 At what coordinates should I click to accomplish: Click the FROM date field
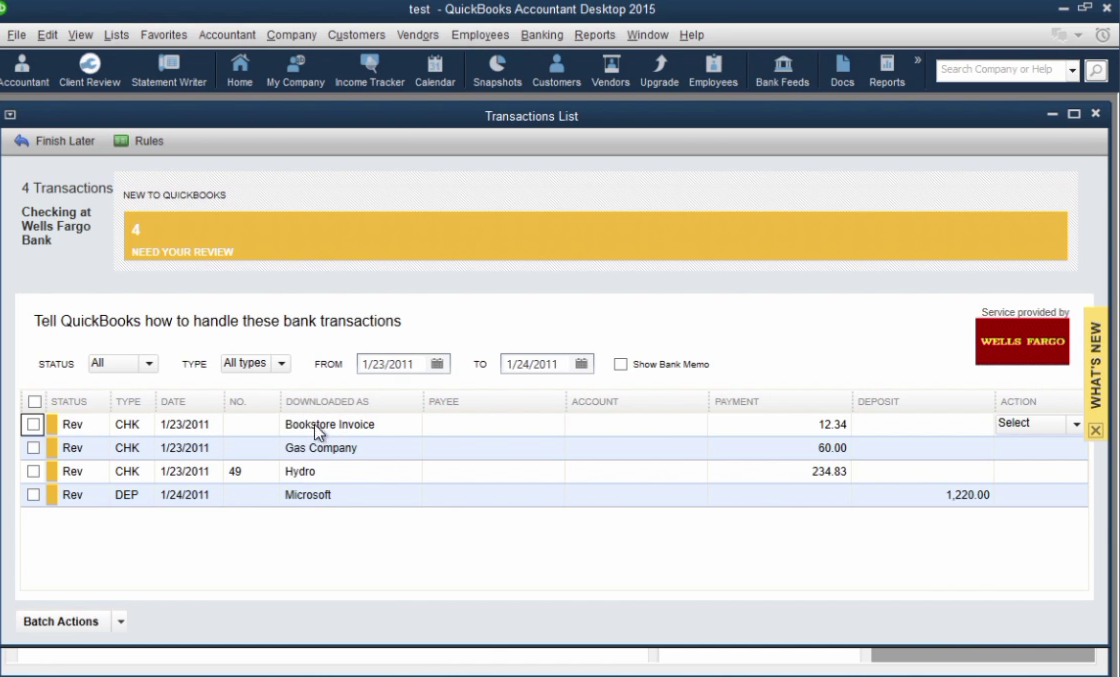pyautogui.click(x=393, y=363)
